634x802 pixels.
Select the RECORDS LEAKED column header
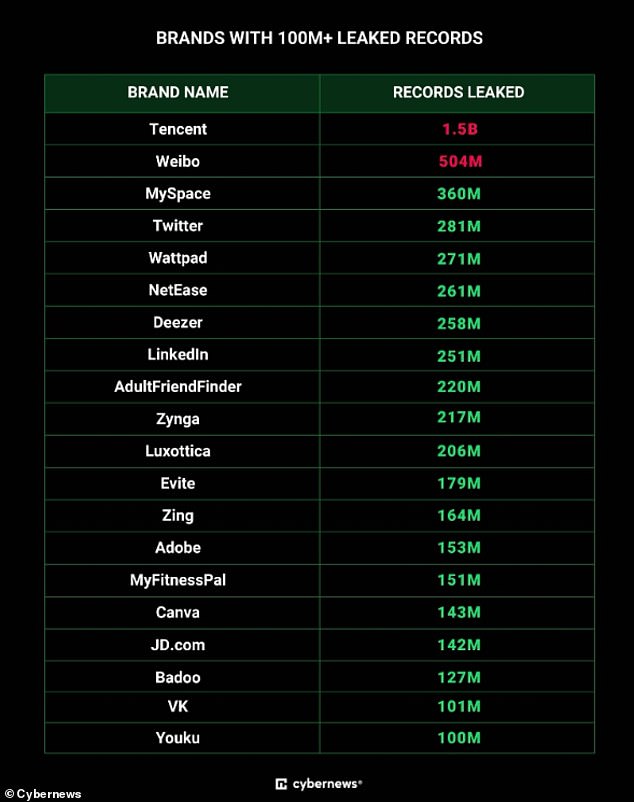click(x=459, y=92)
